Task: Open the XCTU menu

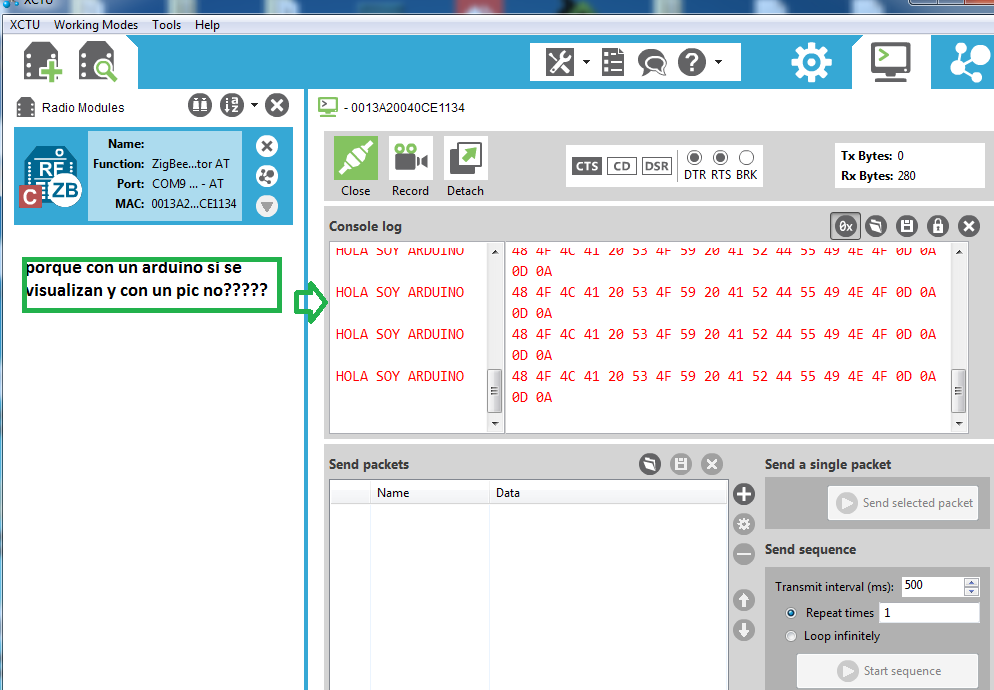Action: click(x=25, y=25)
